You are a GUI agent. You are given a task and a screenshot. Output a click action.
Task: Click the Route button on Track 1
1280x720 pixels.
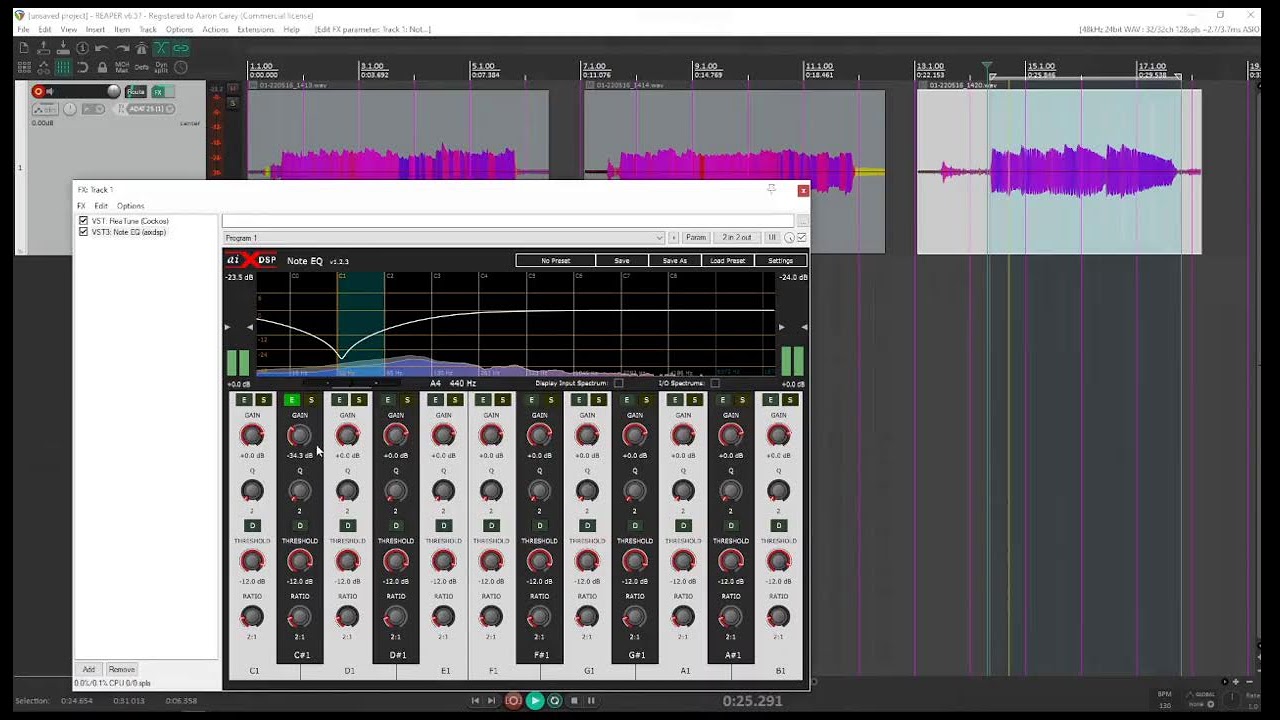(135, 92)
